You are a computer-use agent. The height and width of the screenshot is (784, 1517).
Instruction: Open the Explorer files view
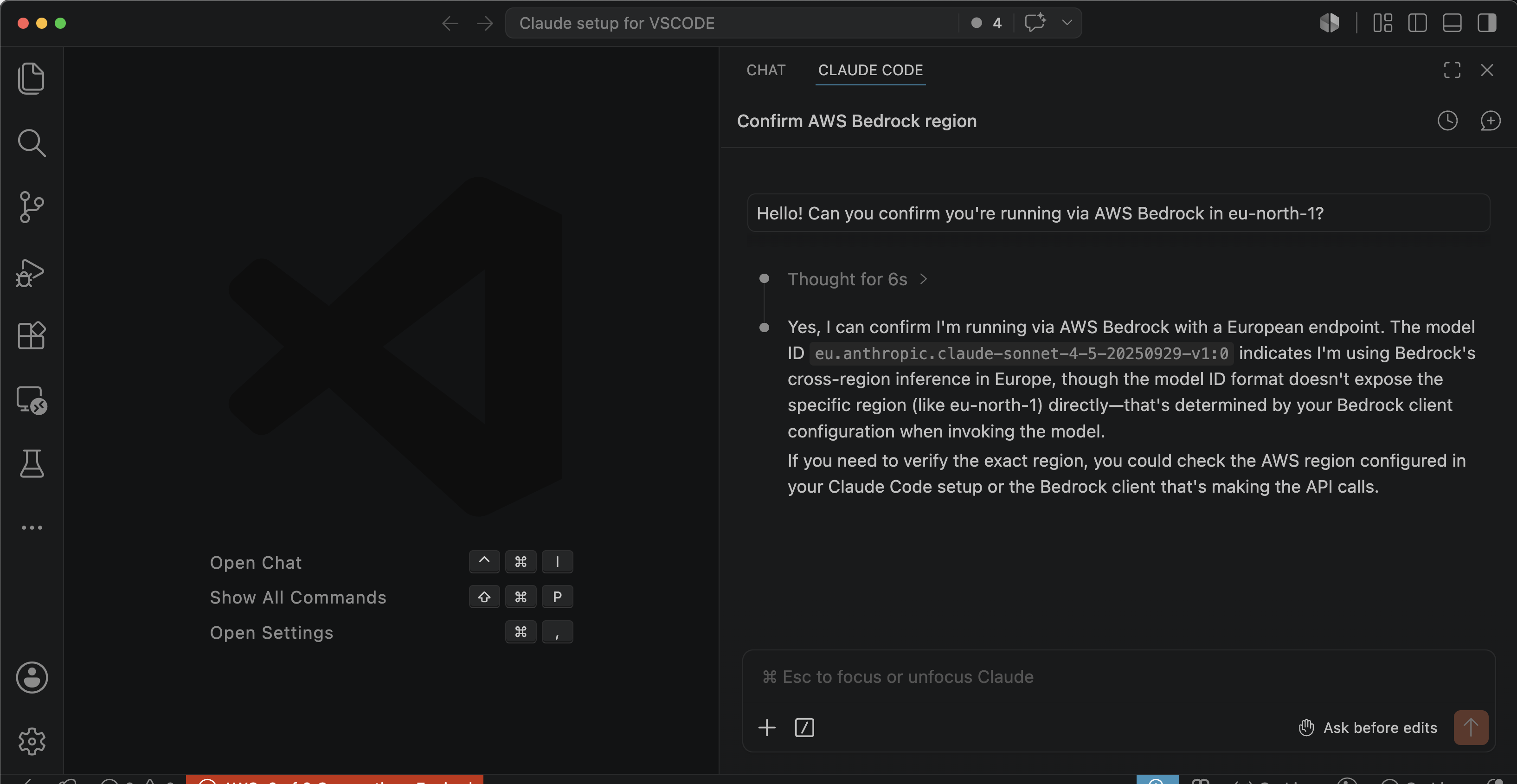pyautogui.click(x=31, y=78)
